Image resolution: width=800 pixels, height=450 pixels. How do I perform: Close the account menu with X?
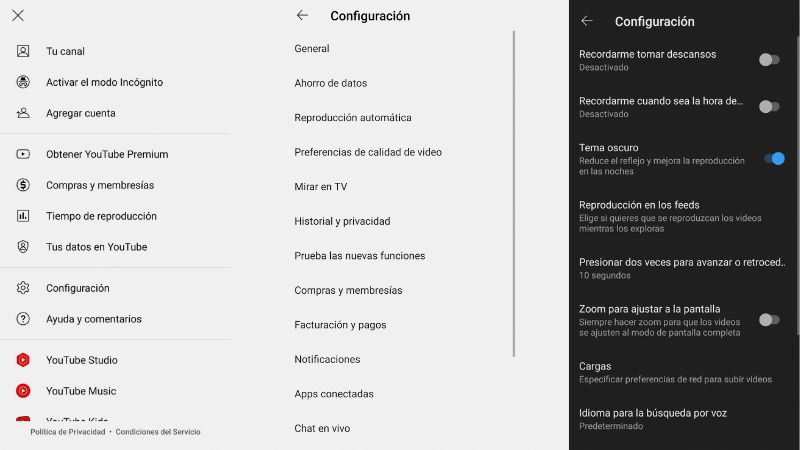tap(18, 16)
